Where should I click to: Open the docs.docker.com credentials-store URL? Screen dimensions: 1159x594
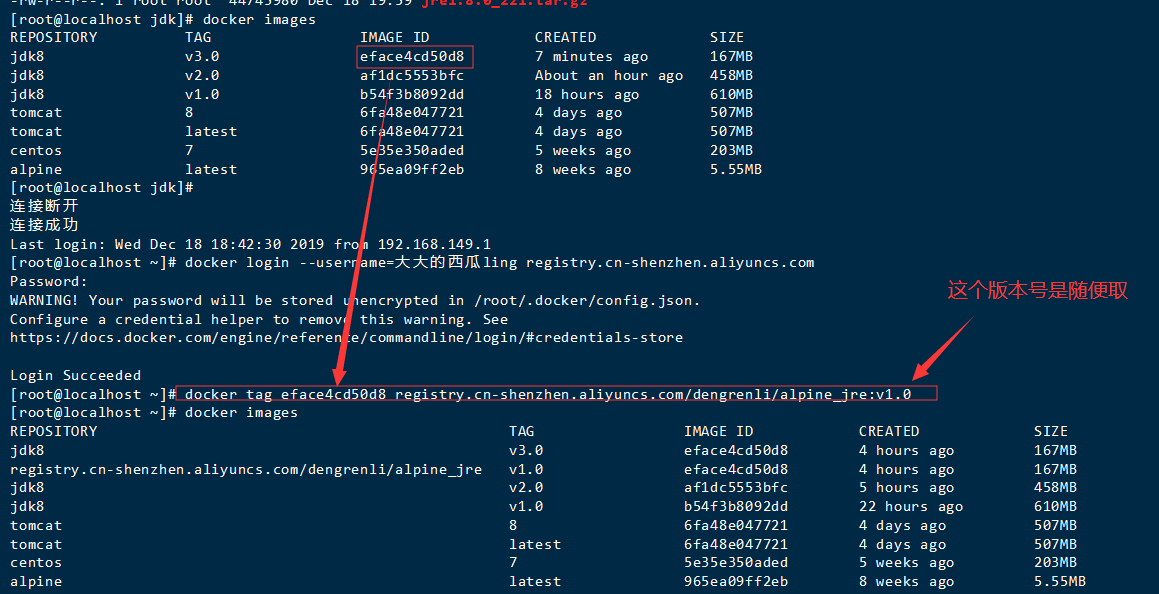point(347,338)
